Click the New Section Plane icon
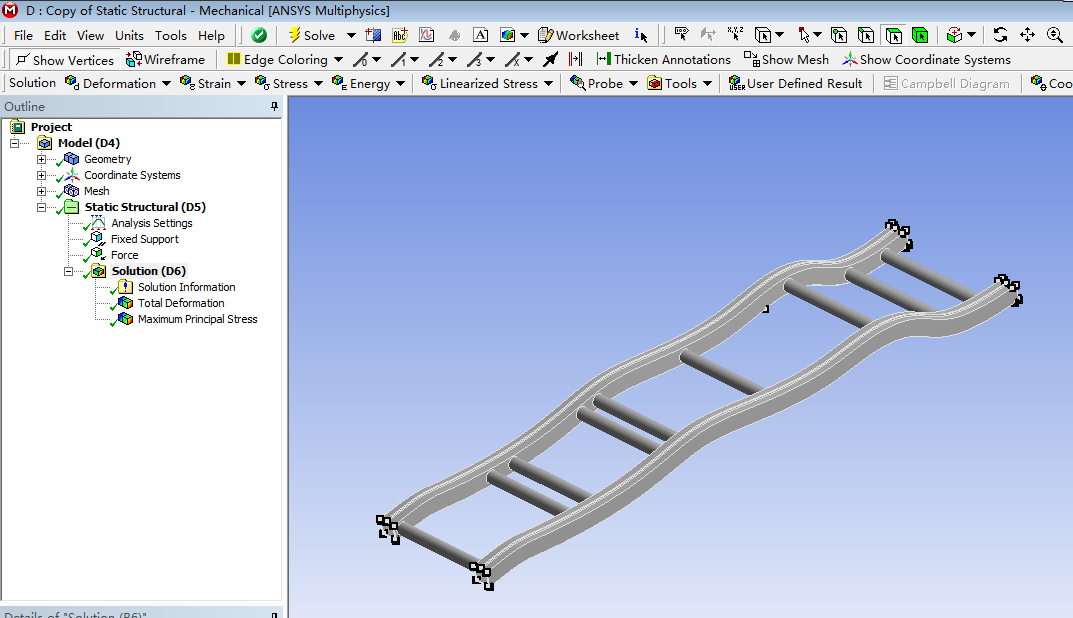The width and height of the screenshot is (1073, 618). tap(373, 35)
